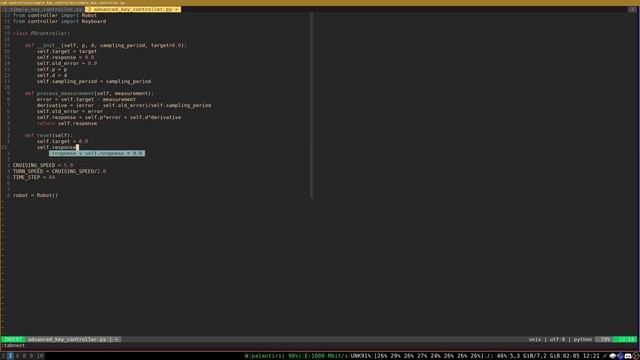Click the 'self.old_error = error' line
The width and height of the screenshot is (640, 360).
(70, 111)
